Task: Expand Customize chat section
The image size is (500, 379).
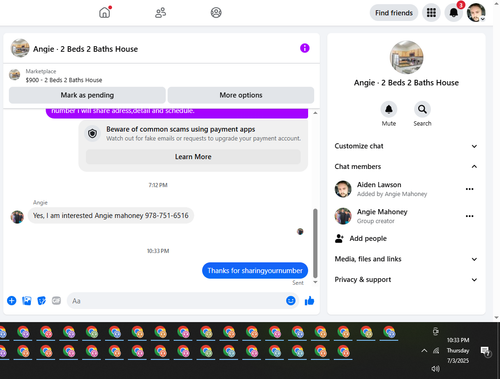Action: [406, 146]
